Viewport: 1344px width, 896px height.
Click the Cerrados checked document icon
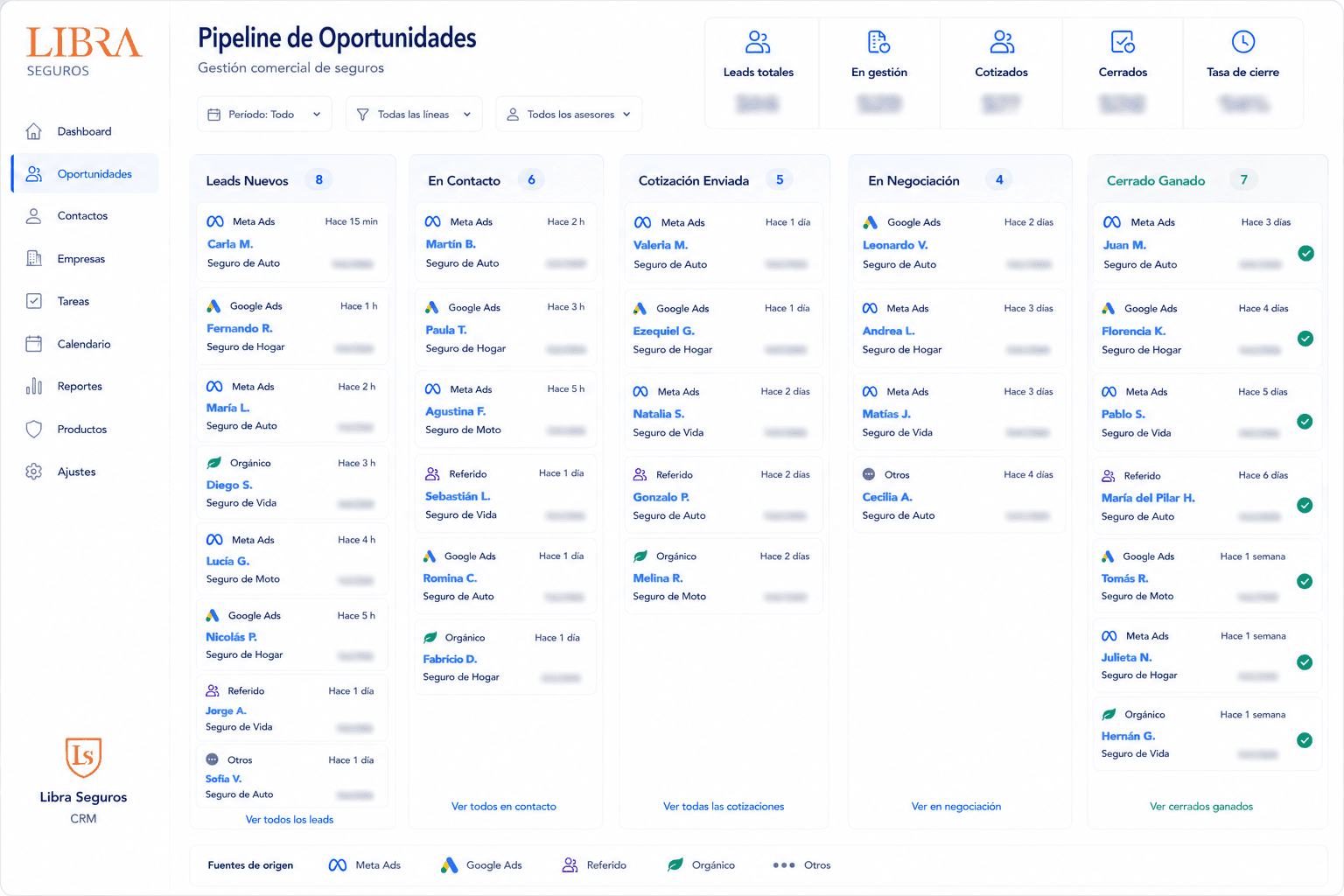pos(1123,41)
